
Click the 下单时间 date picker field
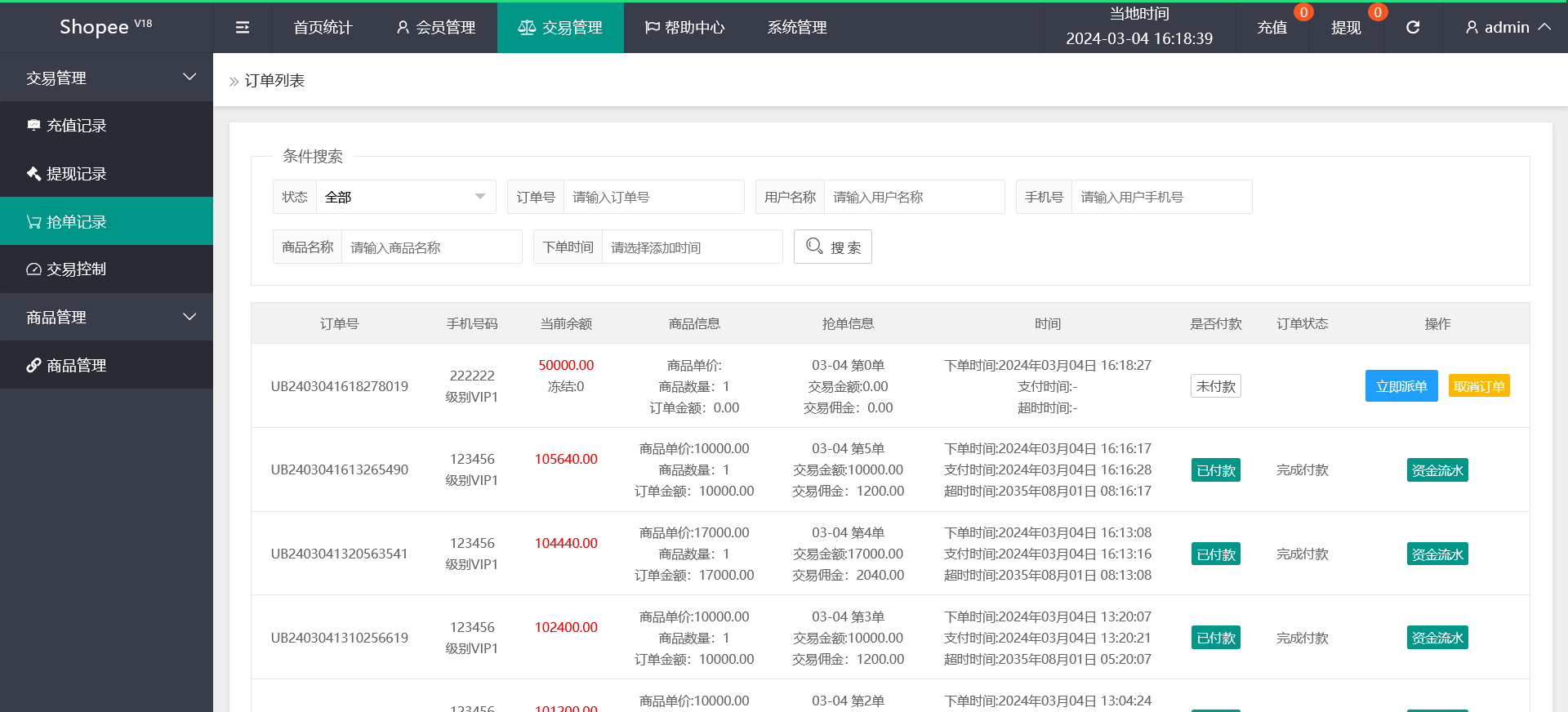point(691,247)
